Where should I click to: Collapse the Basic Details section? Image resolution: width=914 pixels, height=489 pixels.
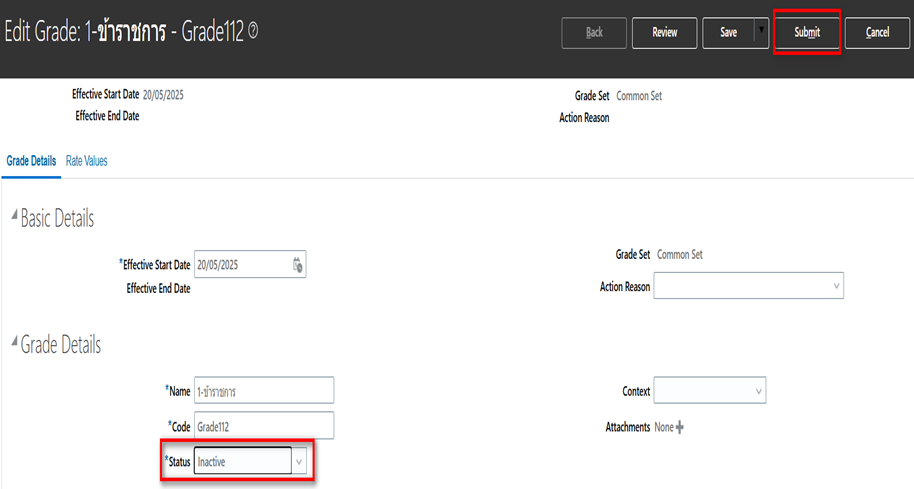pyautogui.click(x=13, y=218)
